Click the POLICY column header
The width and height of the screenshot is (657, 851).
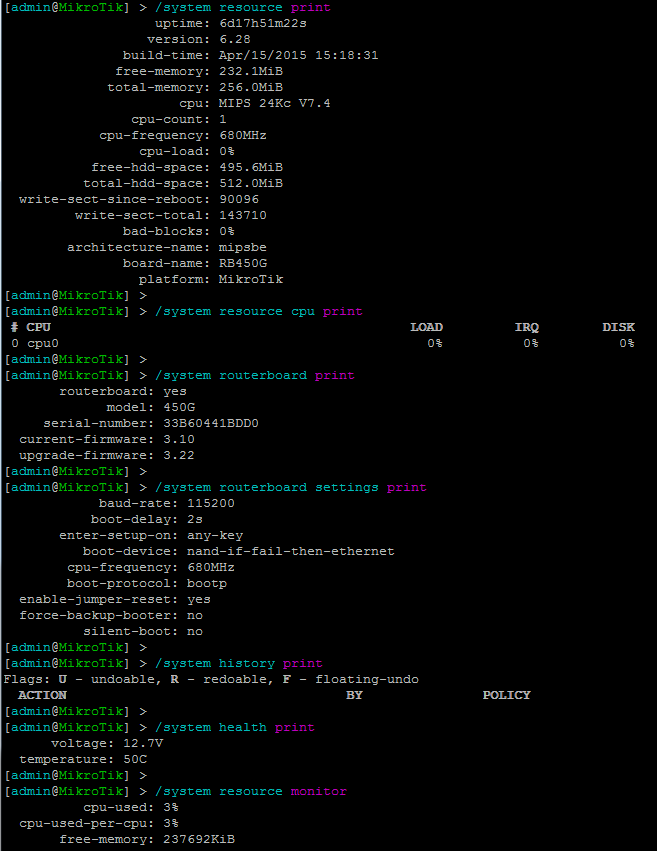[x=506, y=695]
